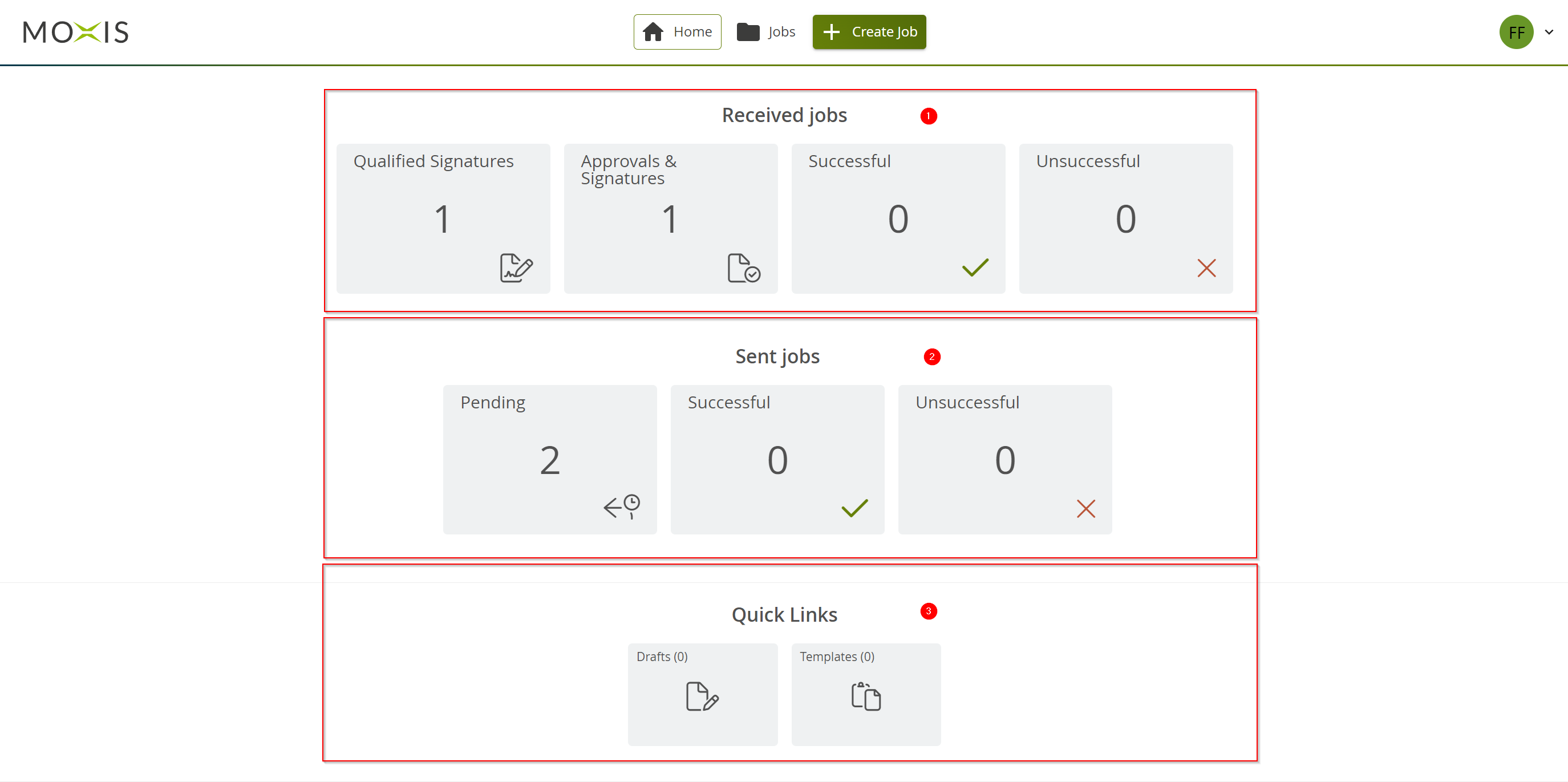Click the red X in Sent Unsuccessful
Image resolution: width=1568 pixels, height=782 pixels.
coord(1085,509)
